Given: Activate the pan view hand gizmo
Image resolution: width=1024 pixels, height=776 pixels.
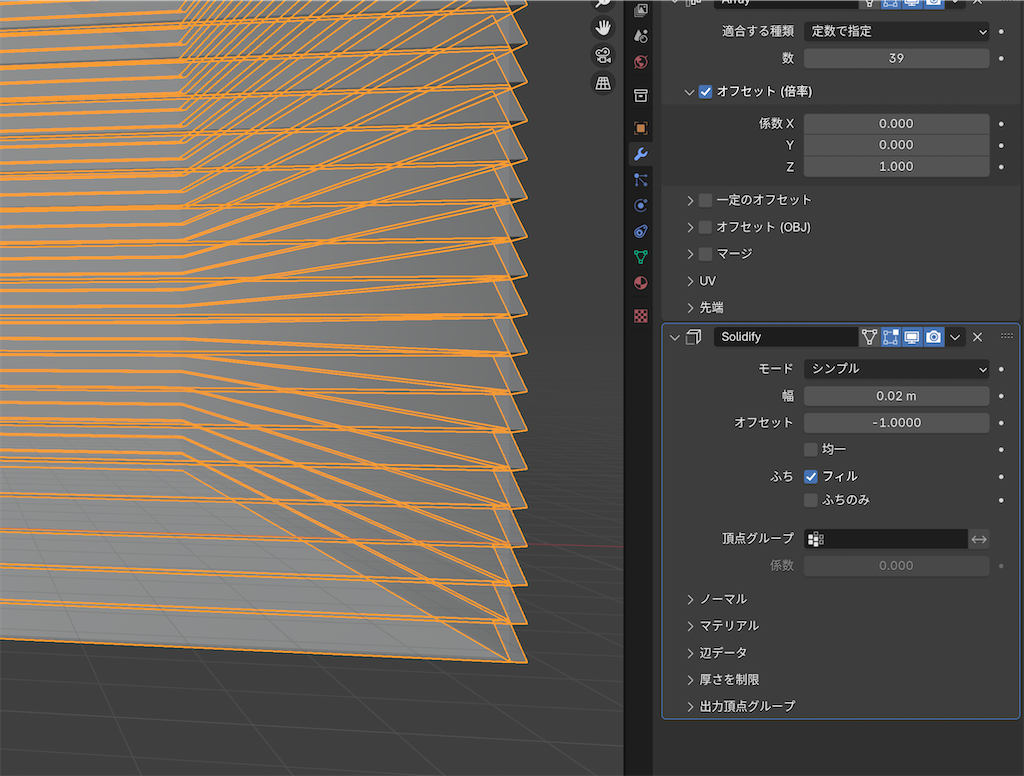Looking at the screenshot, I should tap(603, 28).
